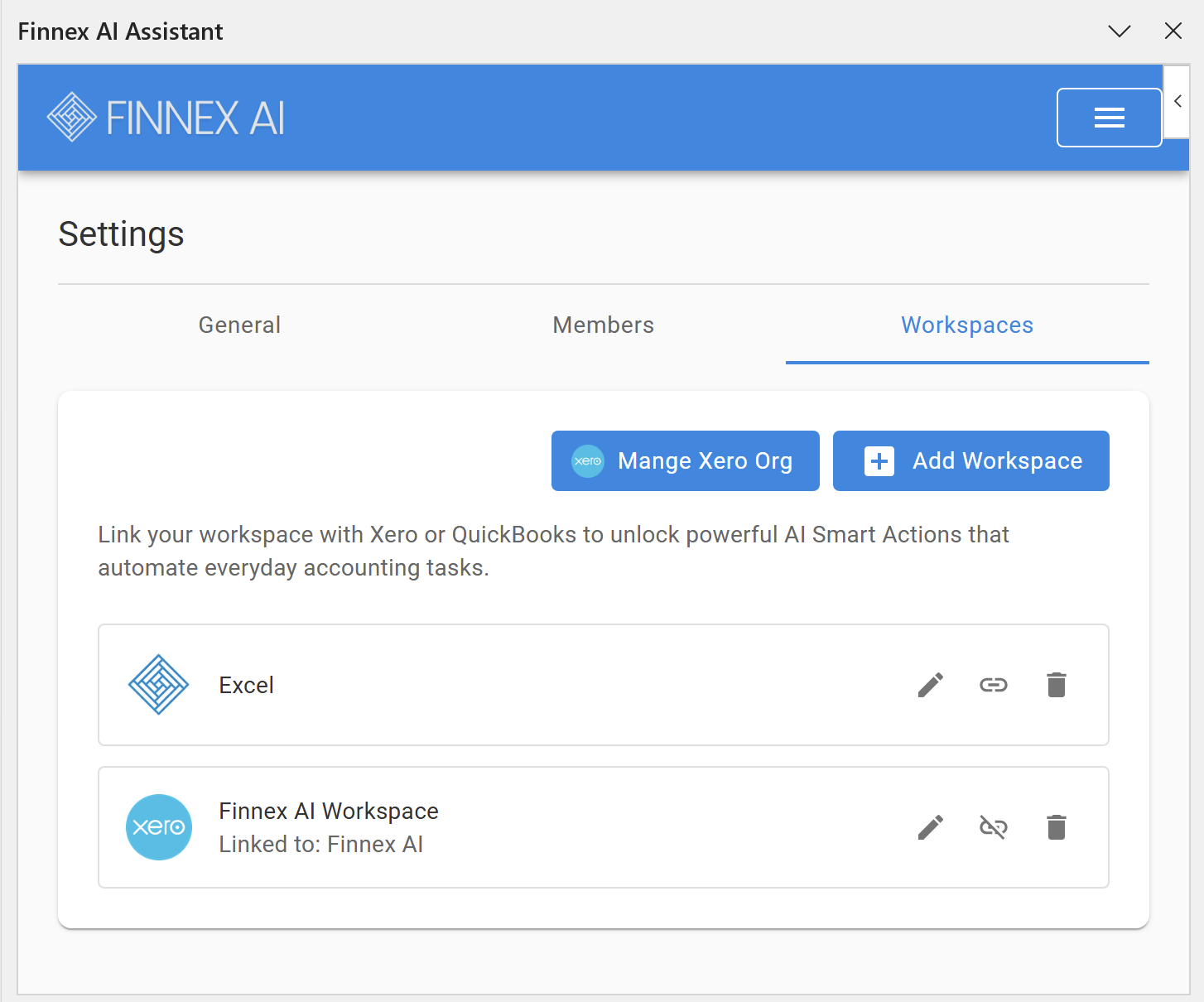Image resolution: width=1204 pixels, height=1002 pixels.
Task: Click the Mange Xero Org button
Action: pos(686,460)
